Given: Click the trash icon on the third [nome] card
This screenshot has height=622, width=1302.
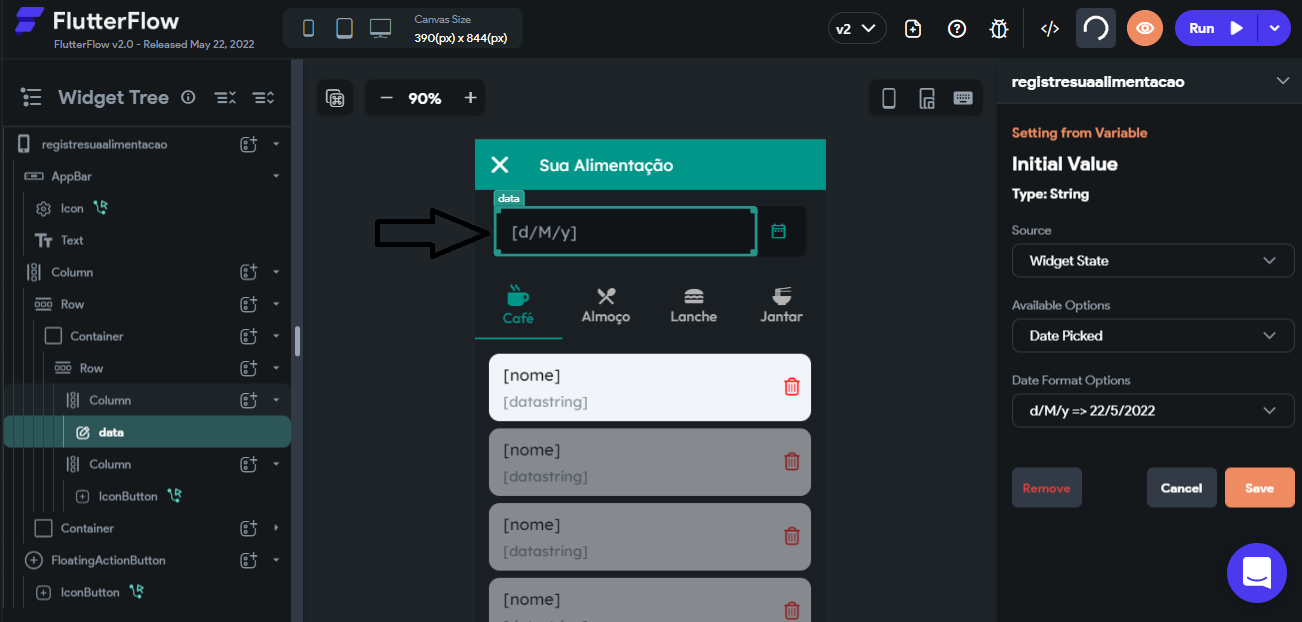Looking at the screenshot, I should click(x=792, y=536).
